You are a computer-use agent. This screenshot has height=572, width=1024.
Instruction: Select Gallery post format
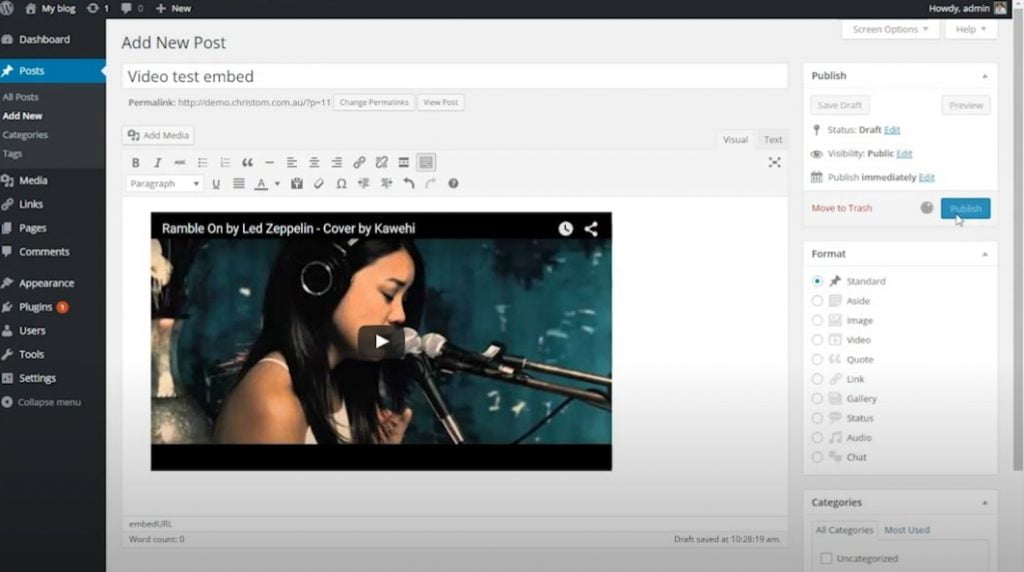pyautogui.click(x=817, y=399)
